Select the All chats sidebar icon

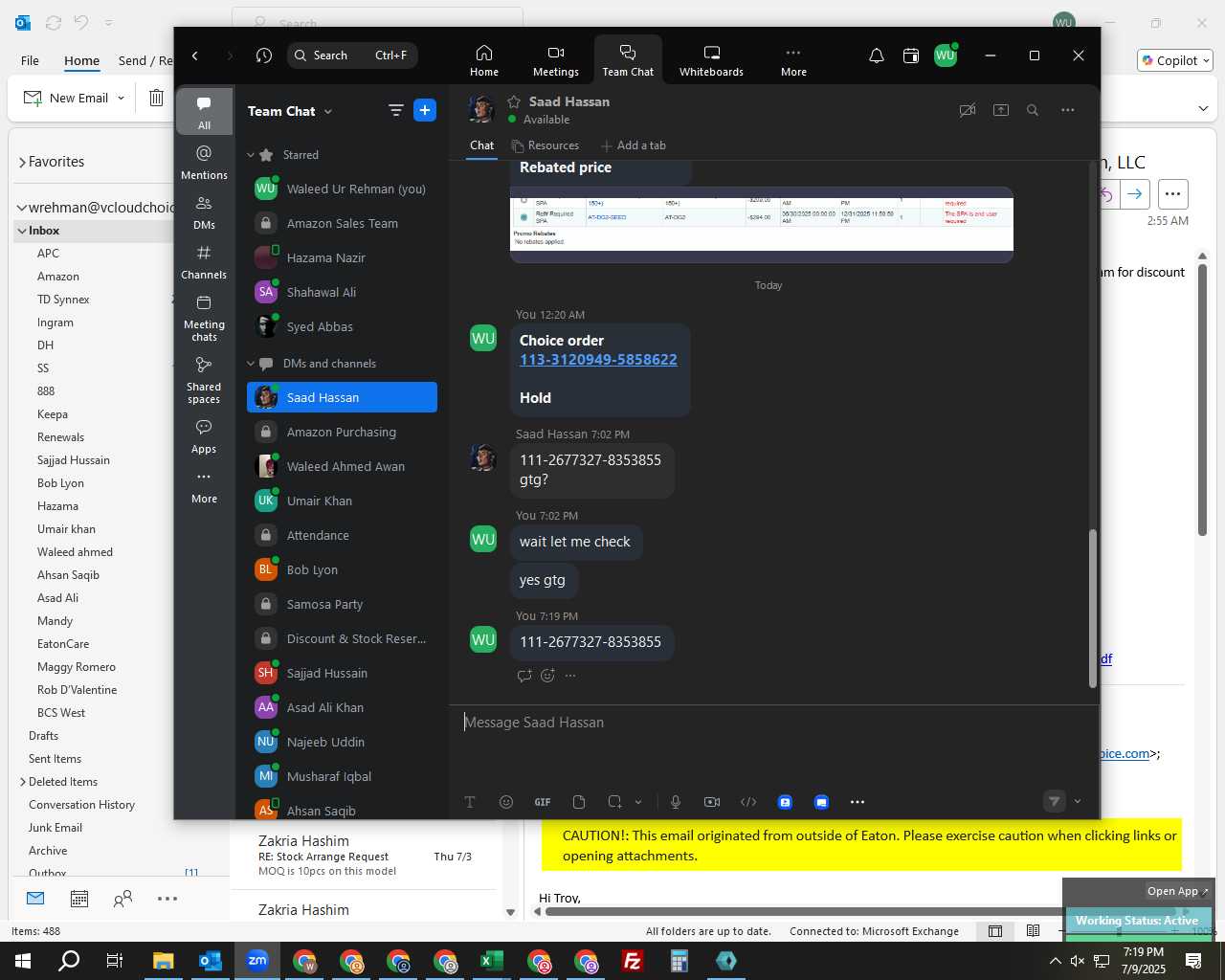204,112
